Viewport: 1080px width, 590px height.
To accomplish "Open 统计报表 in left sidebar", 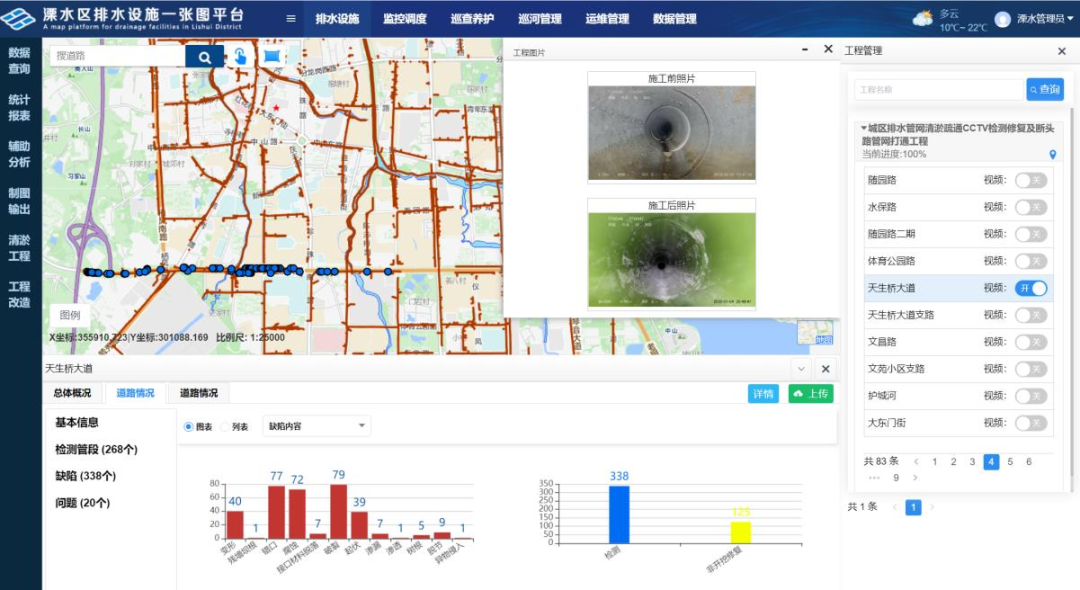I will (19, 107).
